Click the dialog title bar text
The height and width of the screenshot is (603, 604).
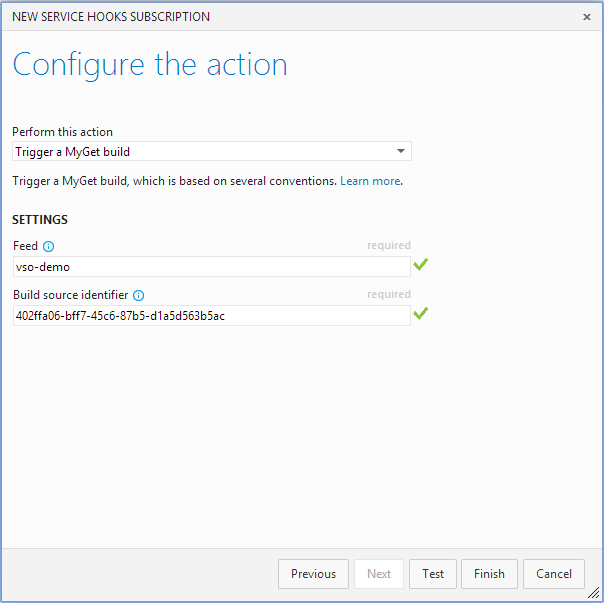[111, 17]
